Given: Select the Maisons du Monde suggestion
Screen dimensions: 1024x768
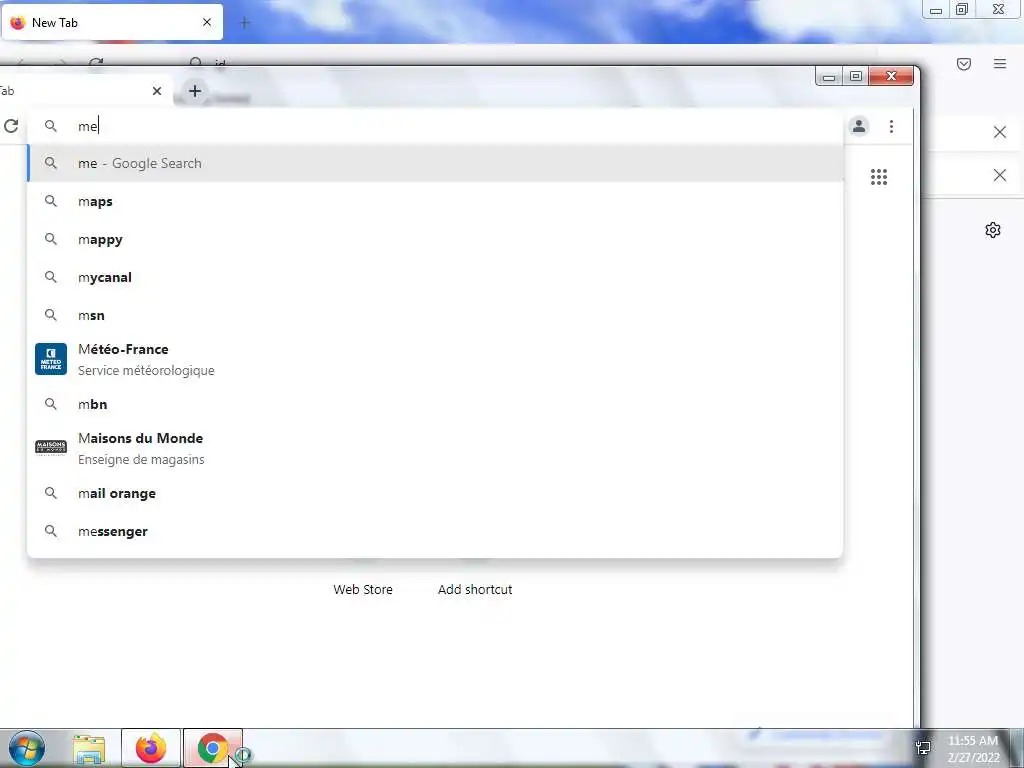Looking at the screenshot, I should [435, 448].
